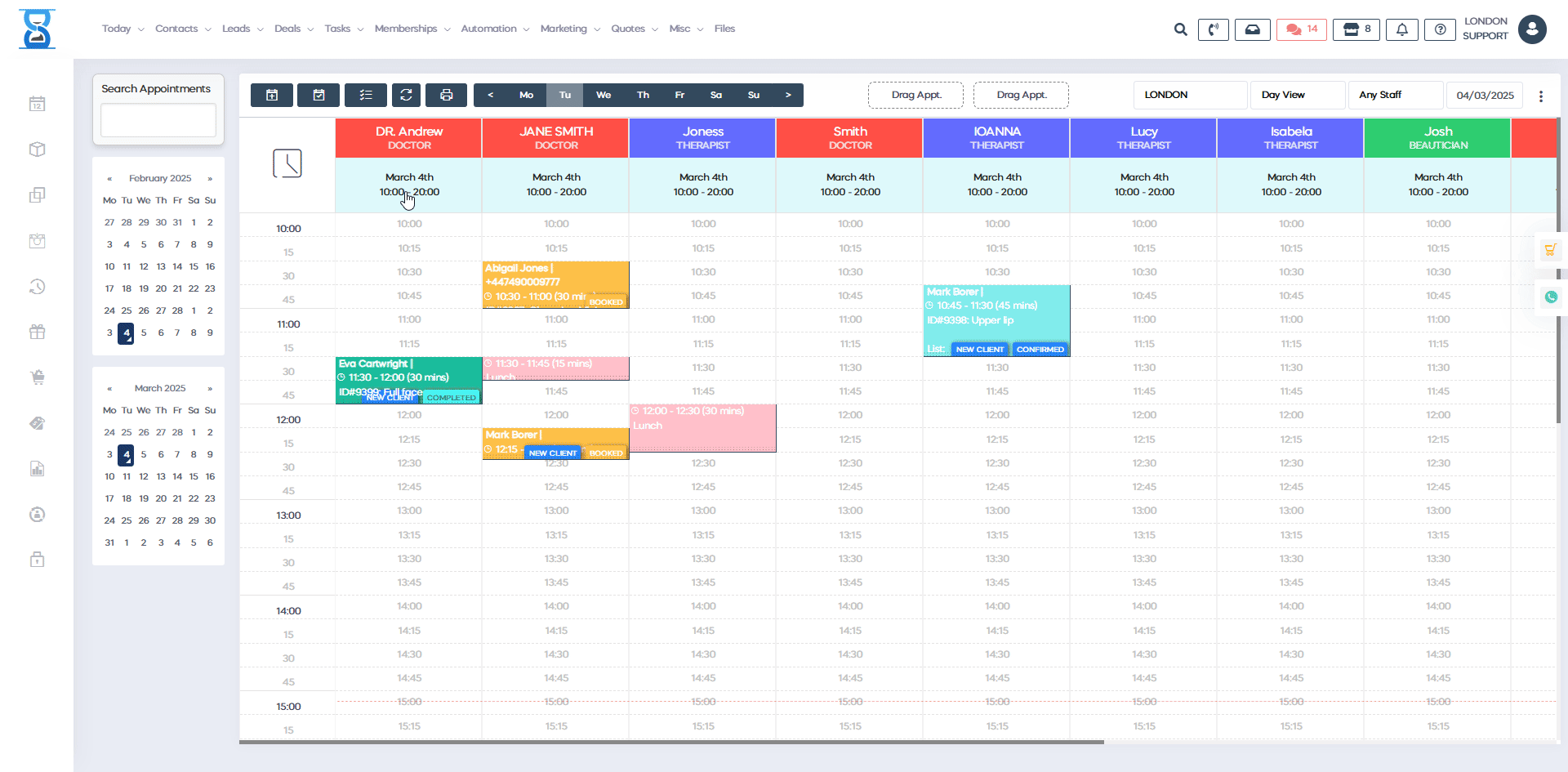This screenshot has height=772, width=1568.
Task: Open the search magnifier icon in the header
Action: (x=1180, y=29)
